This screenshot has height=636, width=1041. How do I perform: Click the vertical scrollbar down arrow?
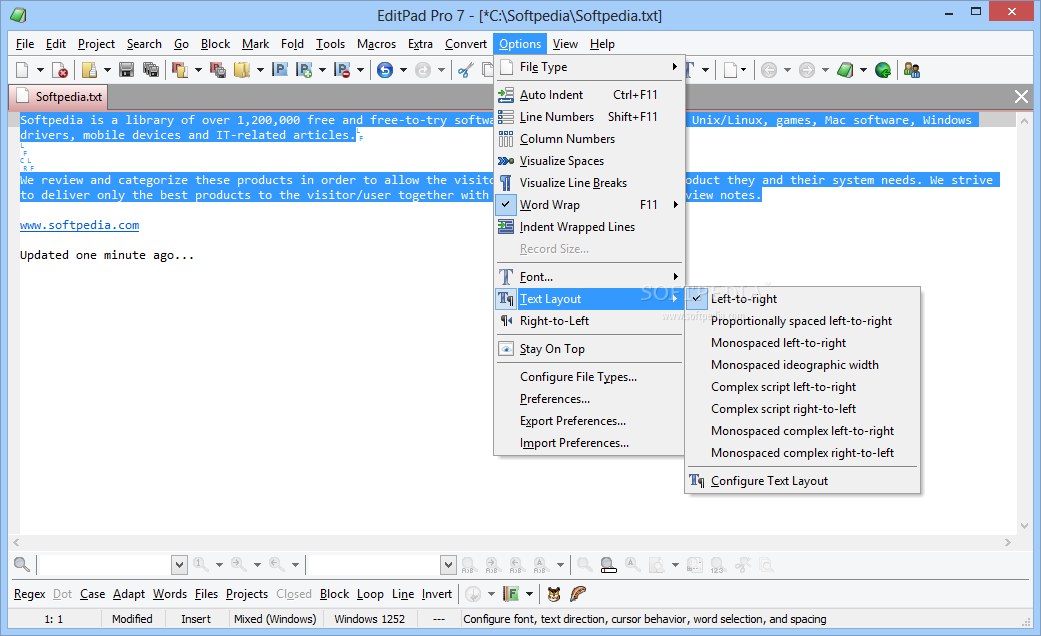(x=1024, y=526)
